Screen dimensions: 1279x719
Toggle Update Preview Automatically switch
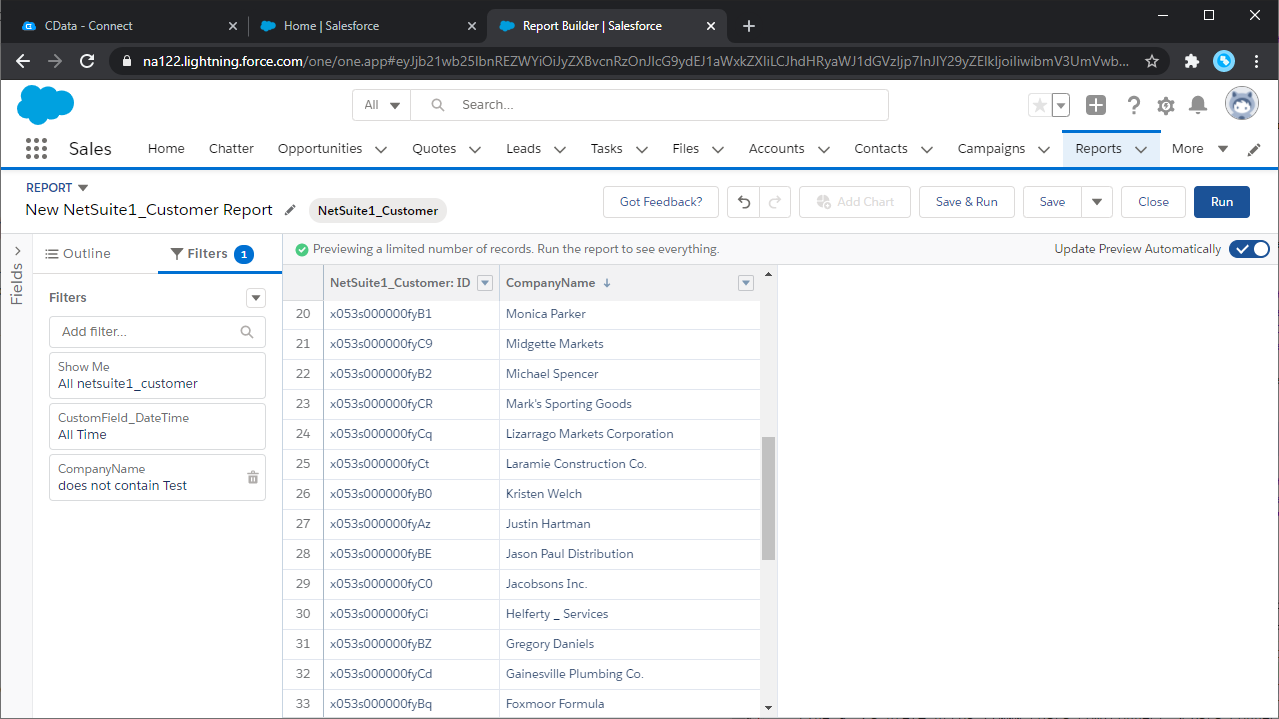point(1249,249)
